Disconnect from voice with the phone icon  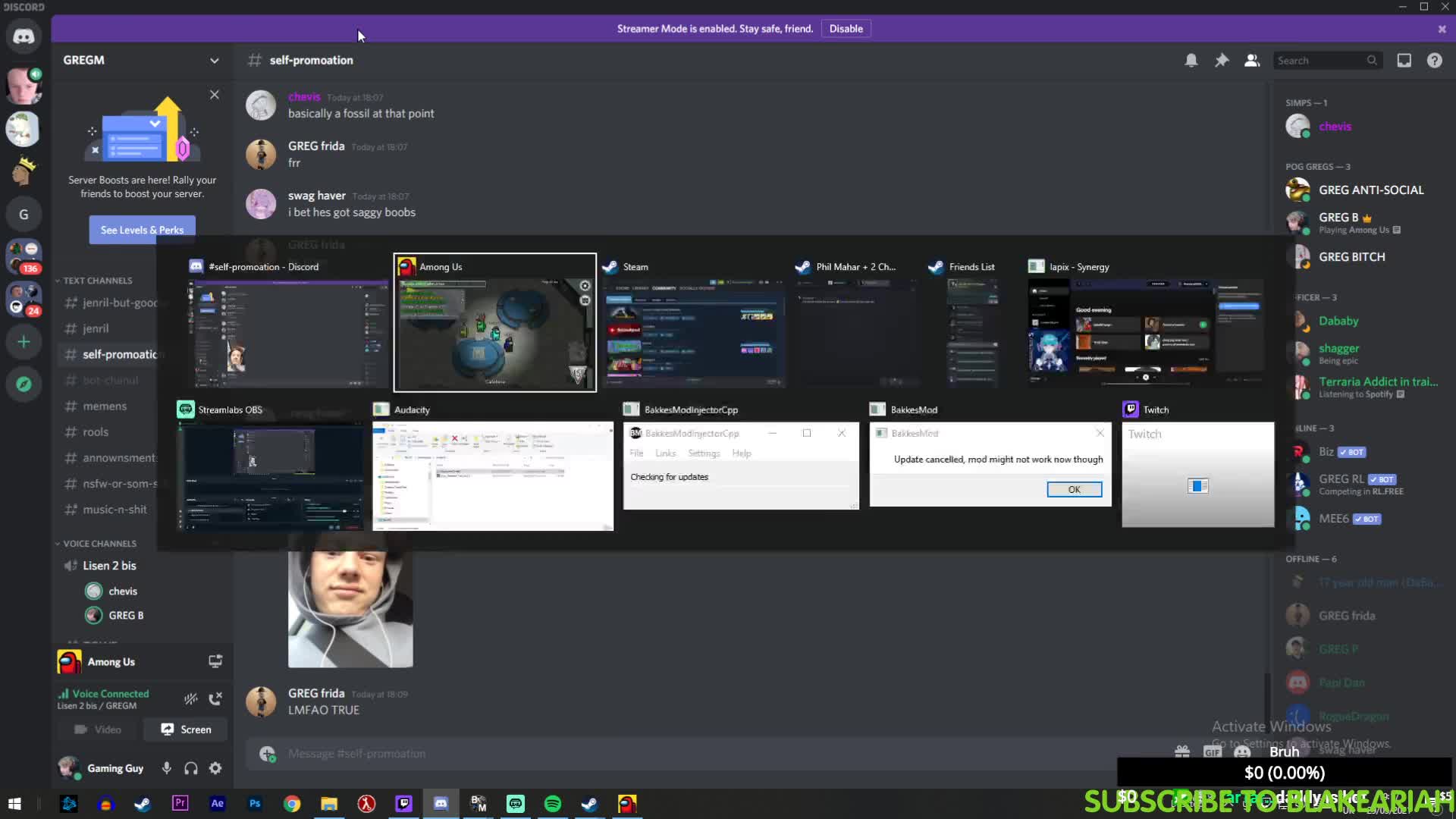(x=215, y=698)
